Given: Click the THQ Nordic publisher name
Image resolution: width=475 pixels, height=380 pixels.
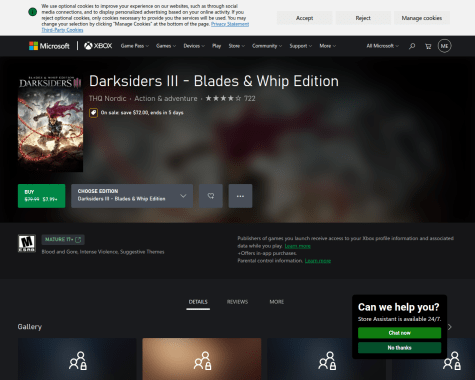Looking at the screenshot, I should click(108, 99).
